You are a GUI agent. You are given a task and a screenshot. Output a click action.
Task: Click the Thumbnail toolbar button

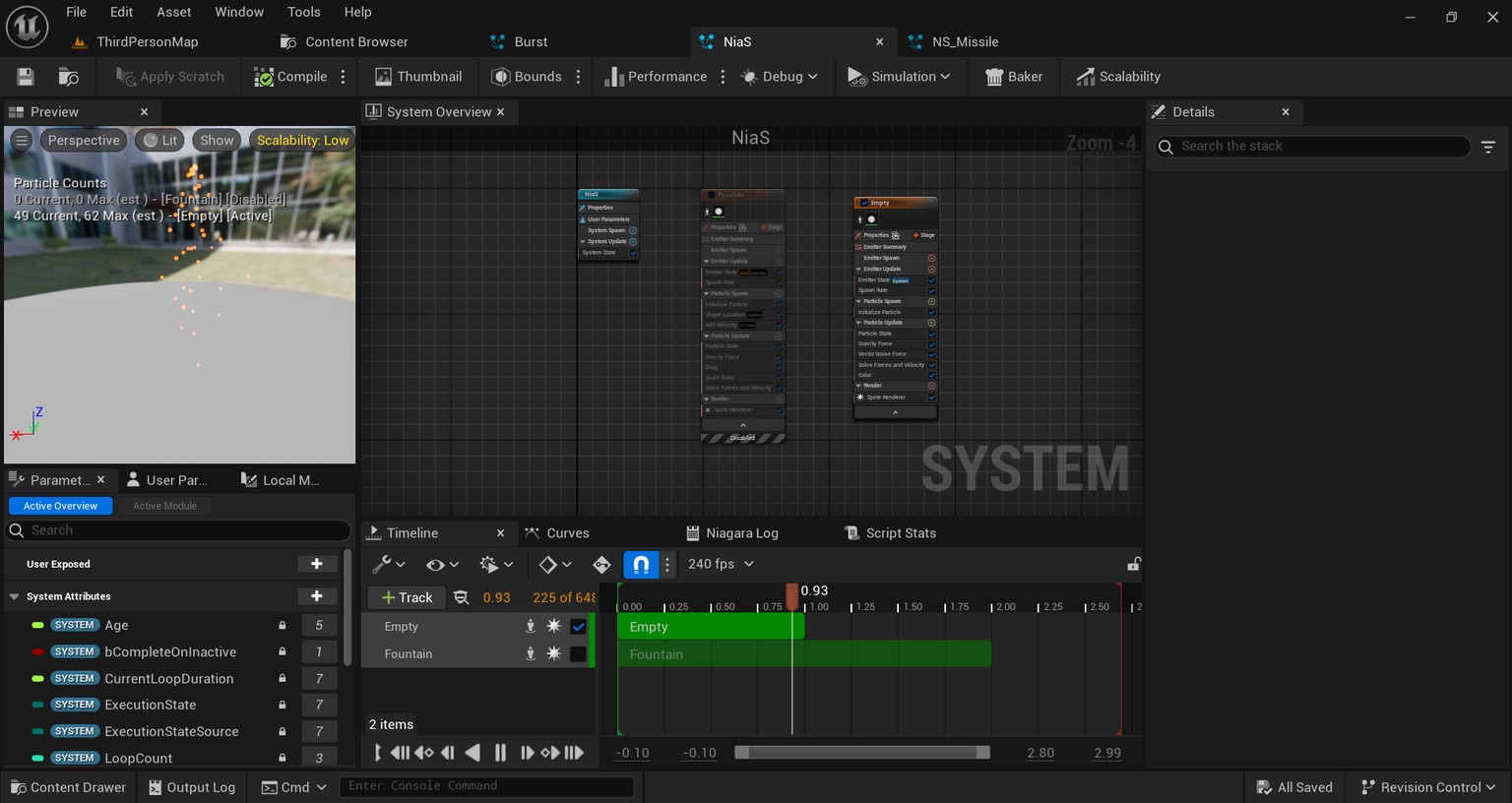[x=417, y=77]
